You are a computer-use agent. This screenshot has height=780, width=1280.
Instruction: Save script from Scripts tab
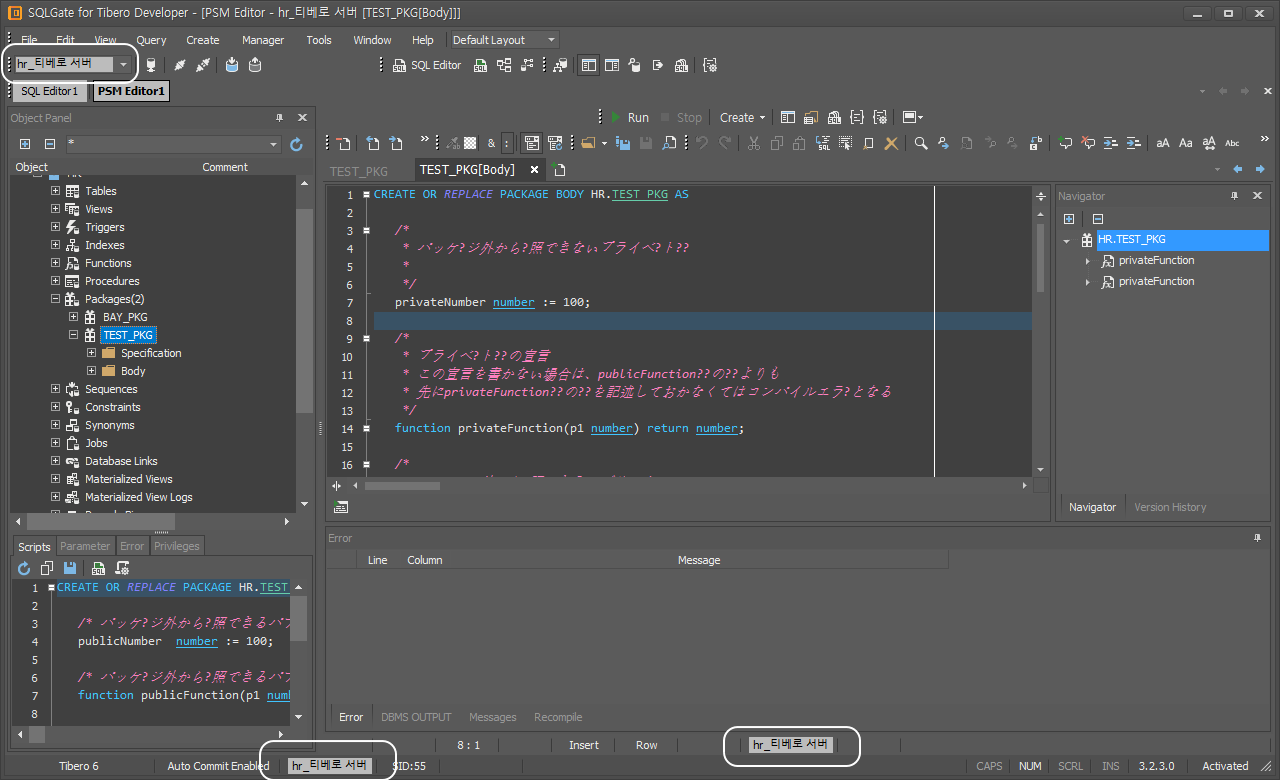click(70, 568)
